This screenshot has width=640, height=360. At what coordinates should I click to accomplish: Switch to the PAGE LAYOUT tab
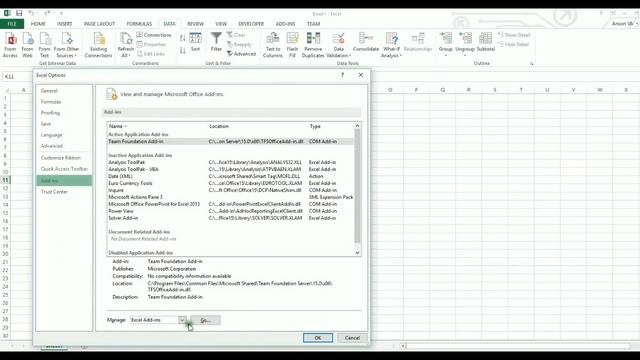99,24
